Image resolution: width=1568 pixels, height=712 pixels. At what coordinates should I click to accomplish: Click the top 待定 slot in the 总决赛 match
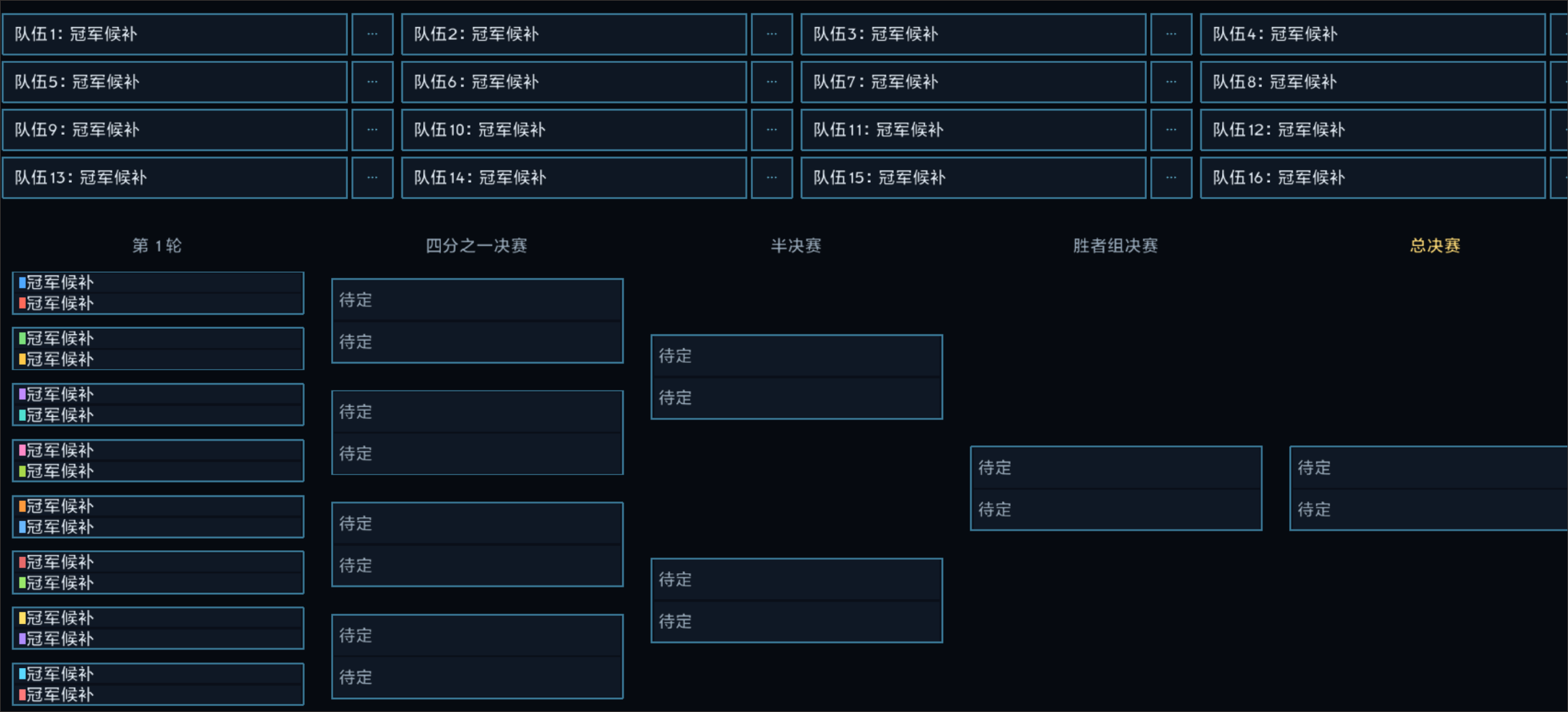(1429, 468)
